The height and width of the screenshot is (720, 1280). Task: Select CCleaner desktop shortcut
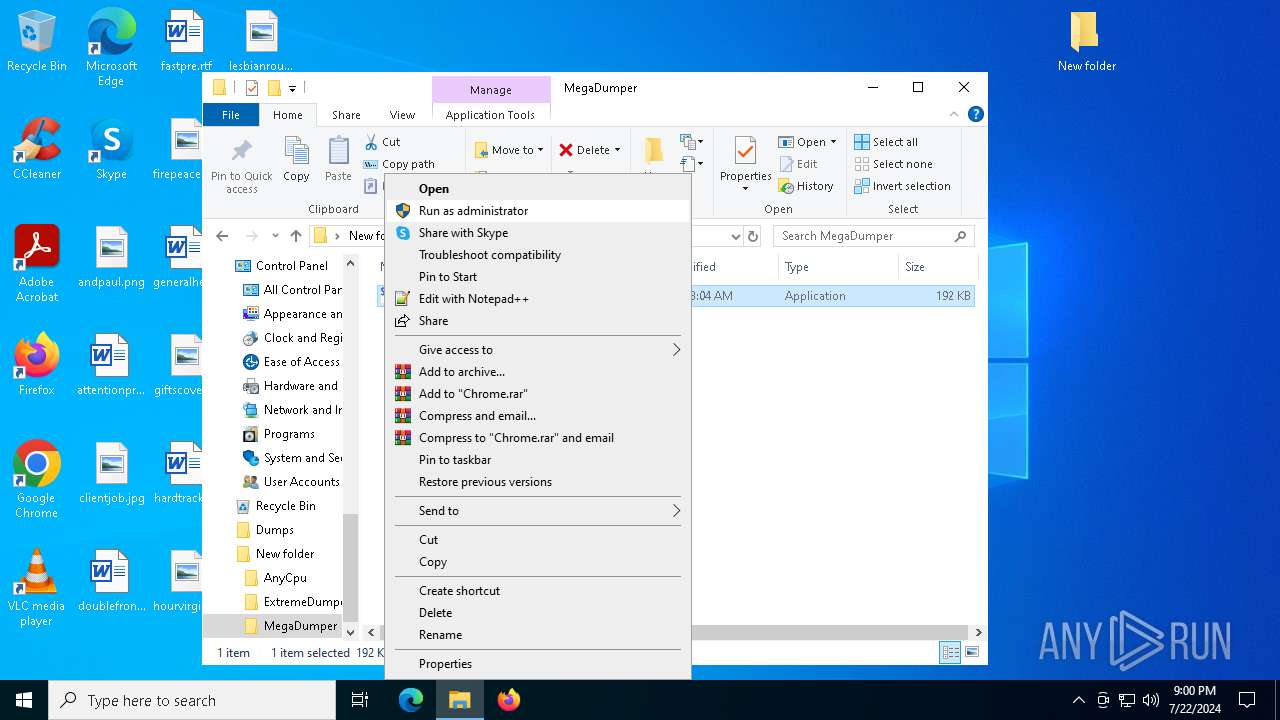tap(37, 149)
